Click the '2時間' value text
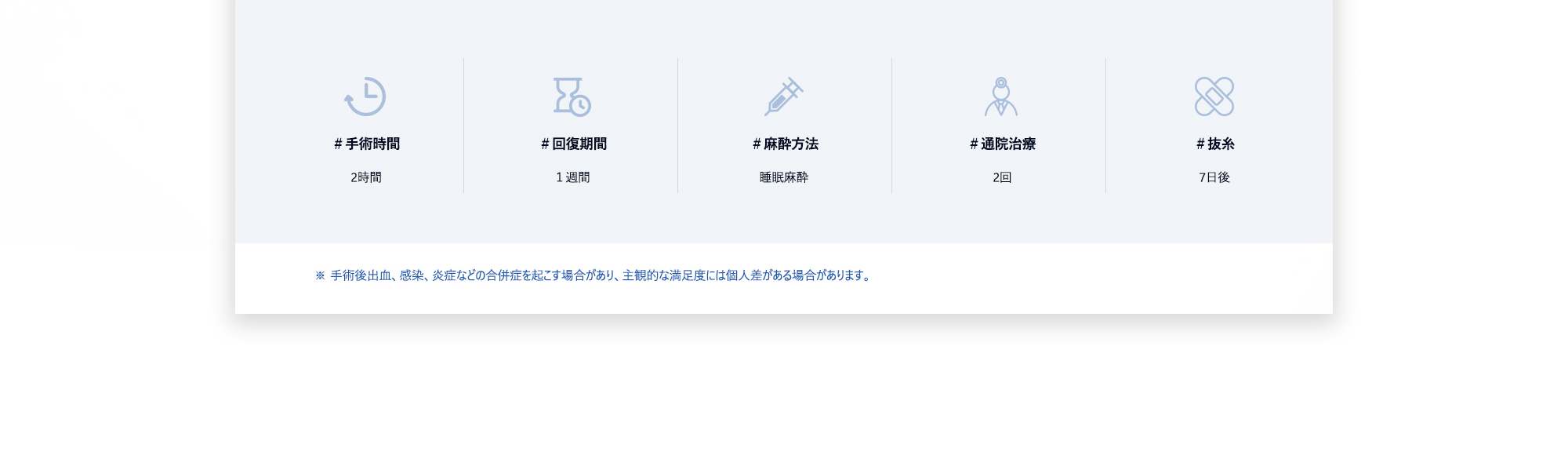Viewport: 1568px width, 470px height. tap(366, 177)
